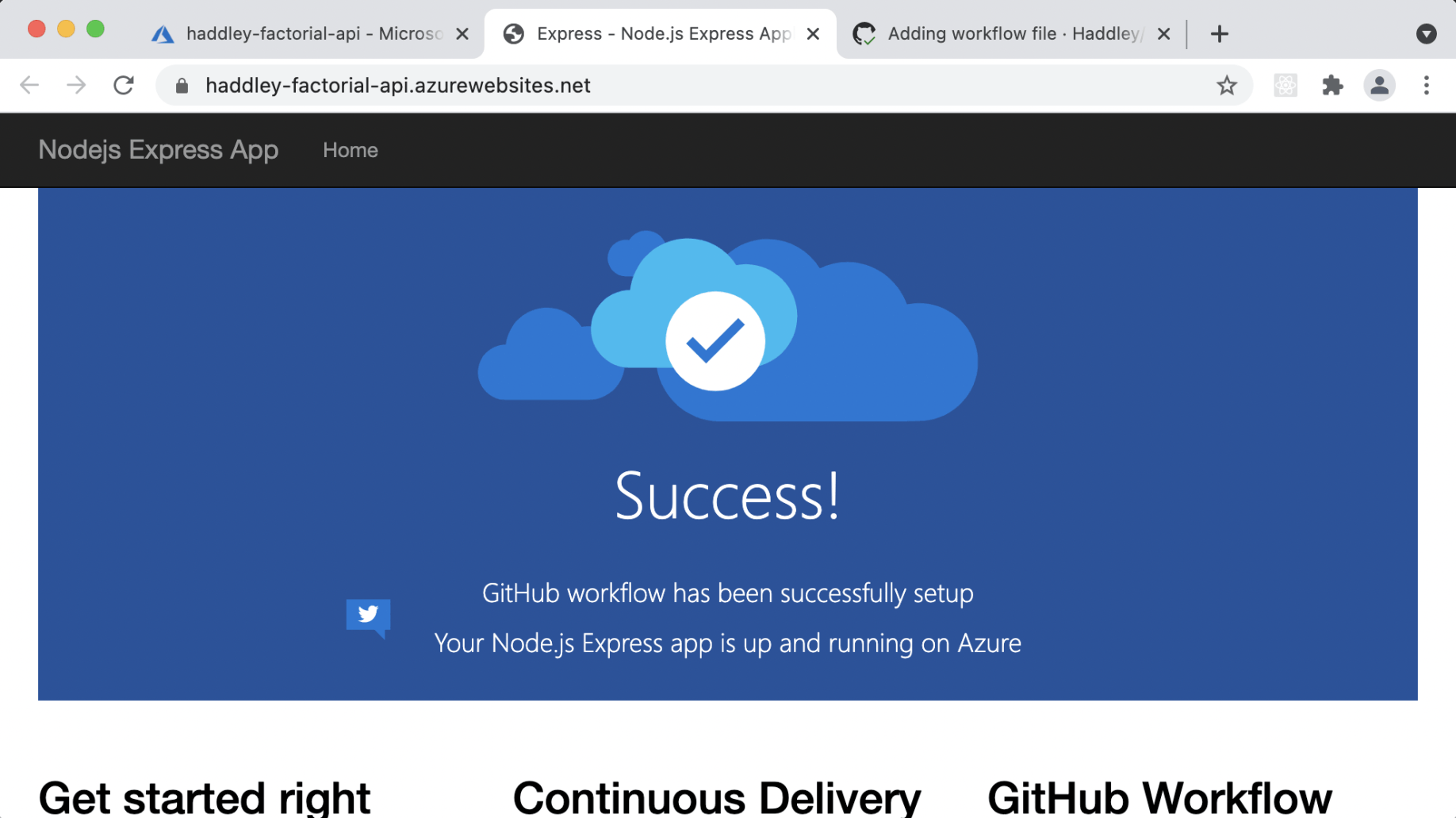Click the Twitter share icon
The image size is (1456, 818).
pyautogui.click(x=368, y=616)
